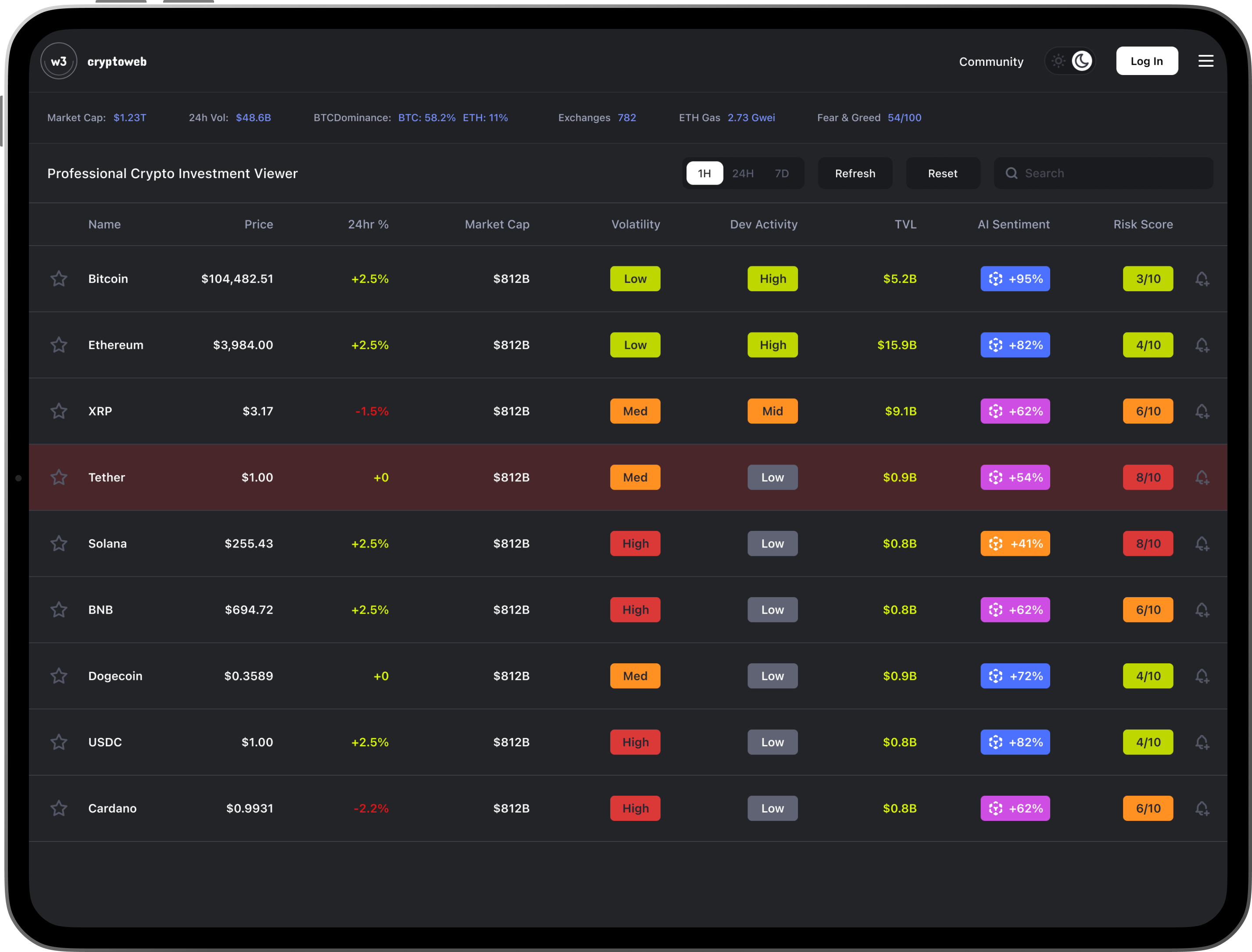Select the 24H timeframe tab

pos(742,173)
